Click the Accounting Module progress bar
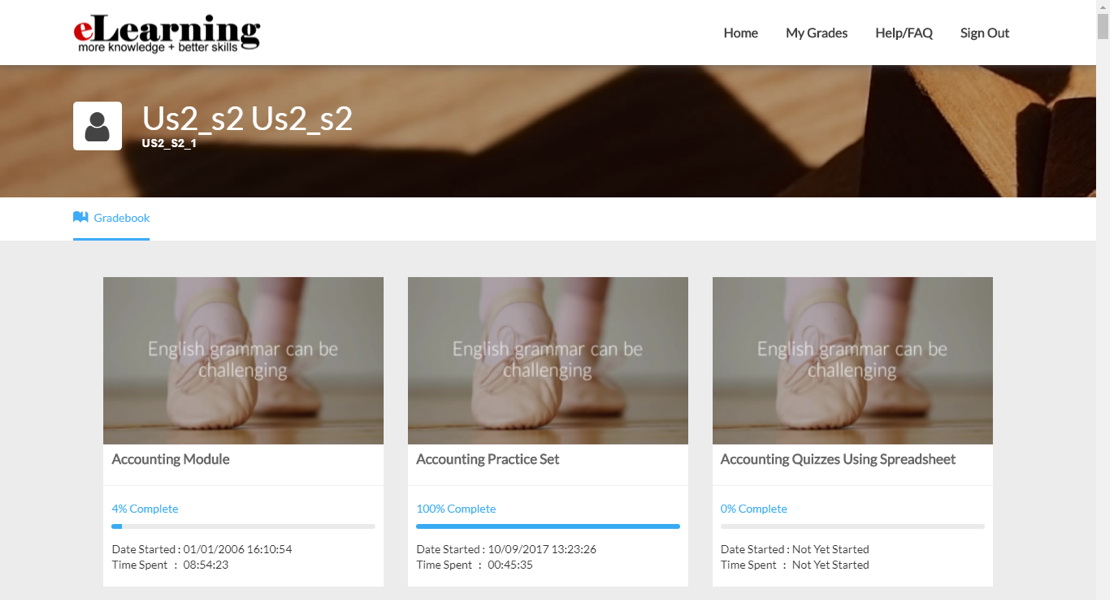The height and width of the screenshot is (600, 1110). click(x=242, y=526)
